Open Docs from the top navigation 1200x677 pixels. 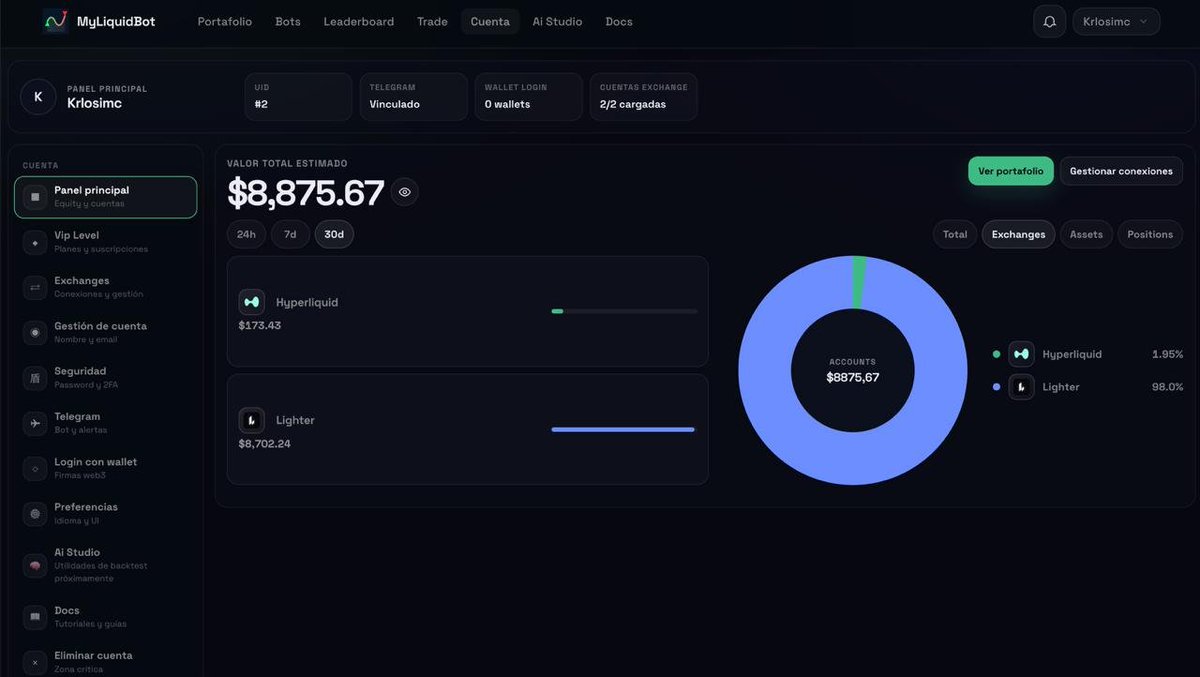tap(619, 21)
